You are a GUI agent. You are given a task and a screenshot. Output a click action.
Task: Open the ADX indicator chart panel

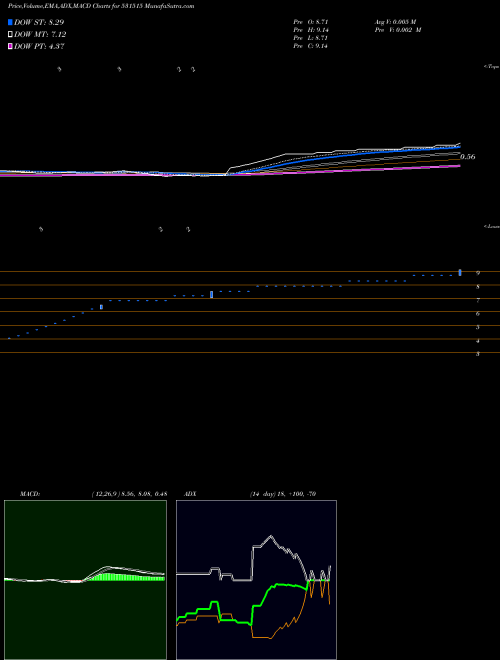coord(256,580)
